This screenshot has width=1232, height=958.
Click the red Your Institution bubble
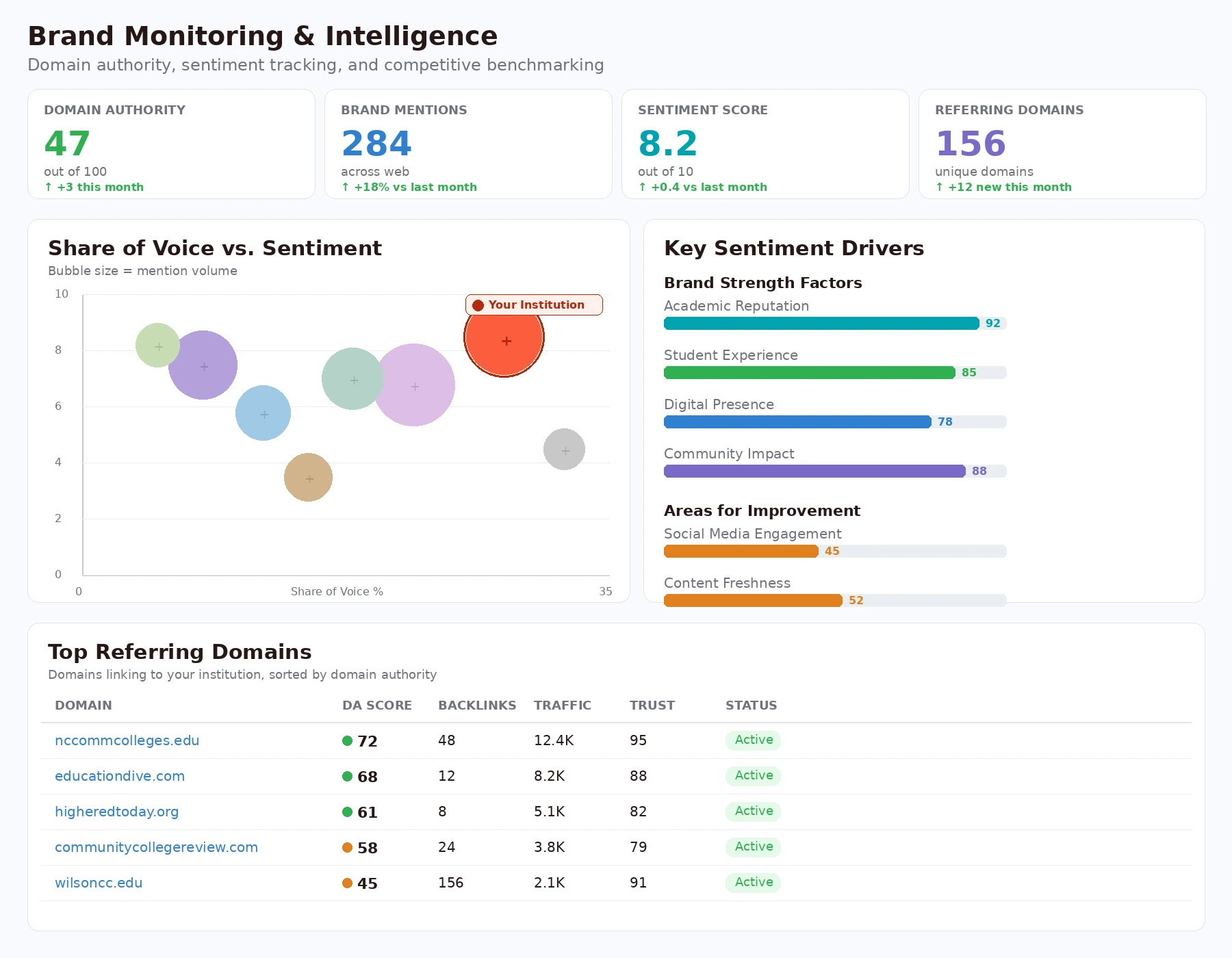click(x=504, y=337)
